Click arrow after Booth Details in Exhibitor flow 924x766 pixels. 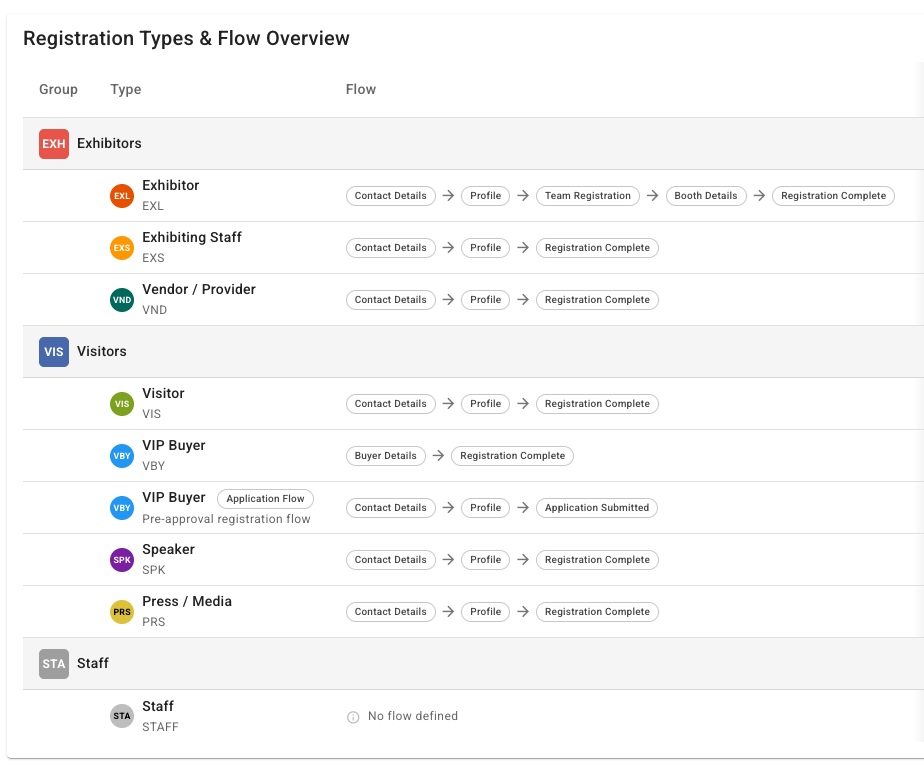pos(759,196)
